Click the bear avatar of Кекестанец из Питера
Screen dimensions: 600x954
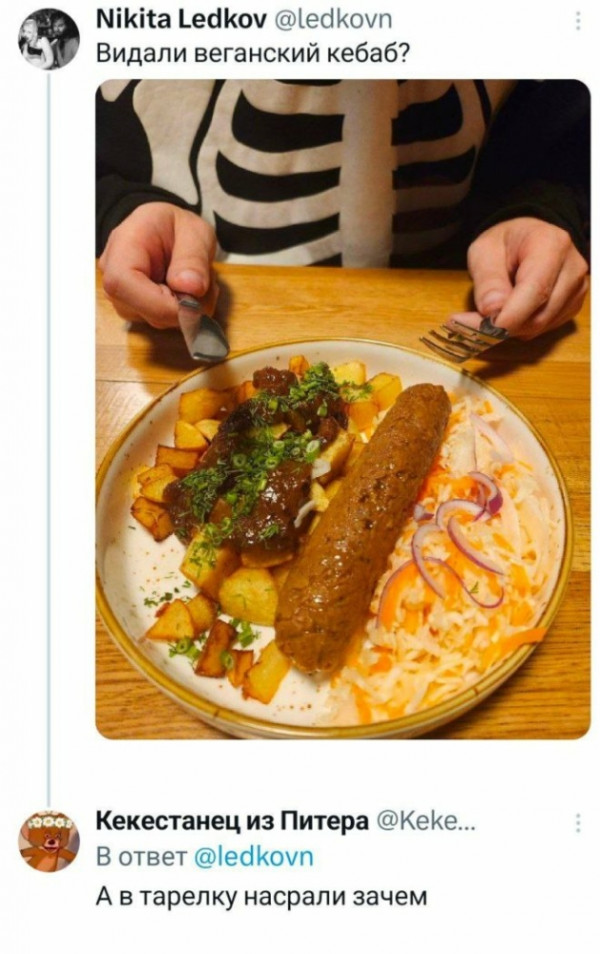49,841
